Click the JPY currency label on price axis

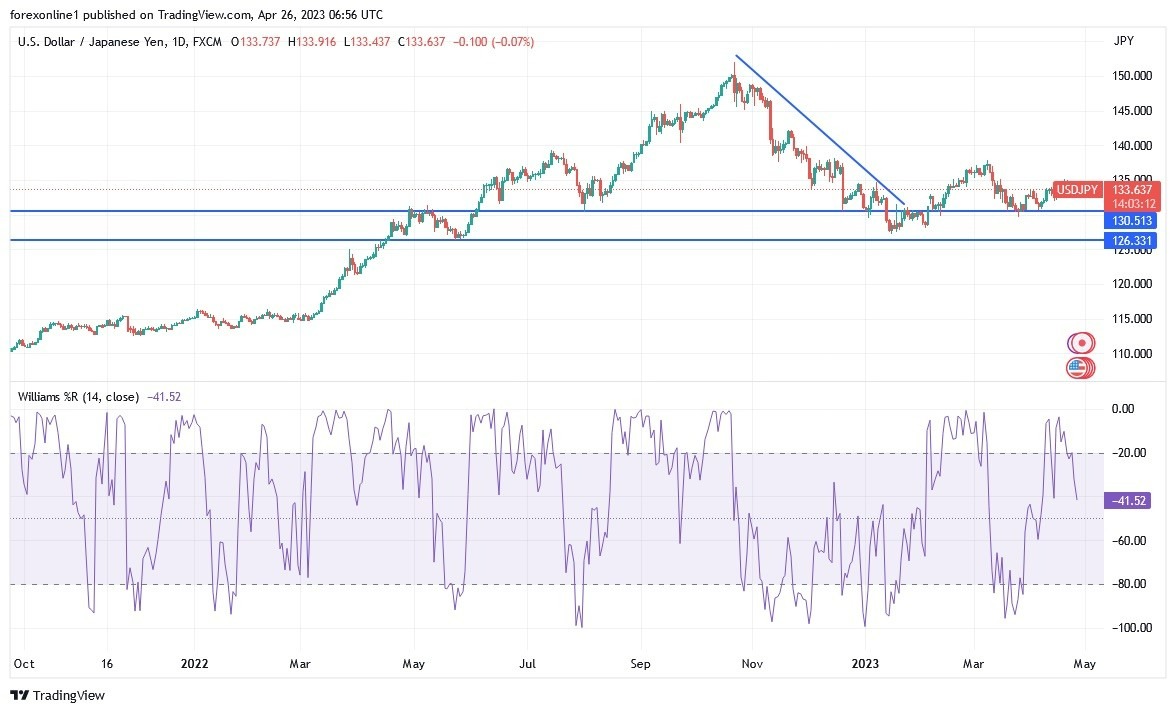(x=1122, y=41)
